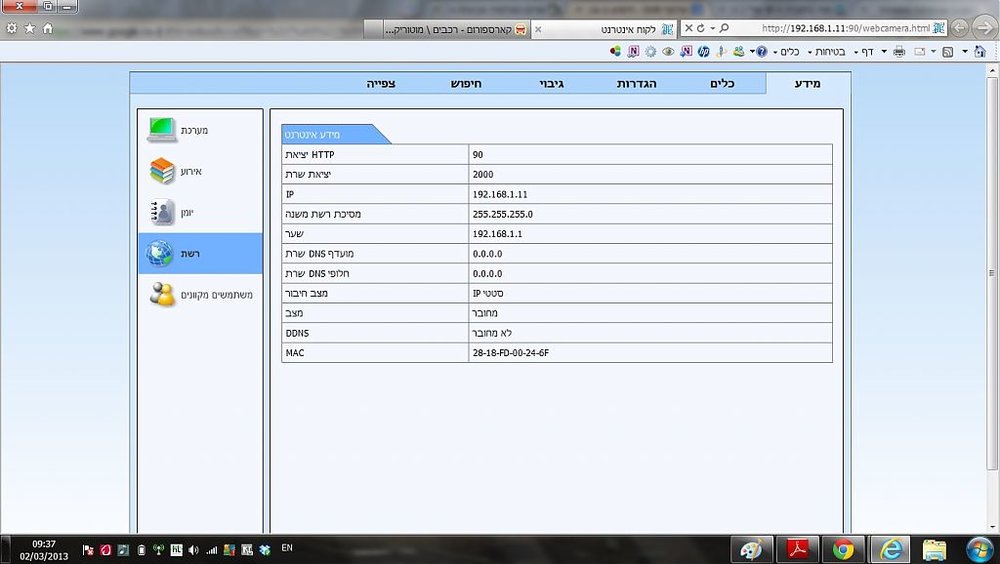Open browser settings gear at top left
The height and width of the screenshot is (564, 1000).
pos(11,28)
